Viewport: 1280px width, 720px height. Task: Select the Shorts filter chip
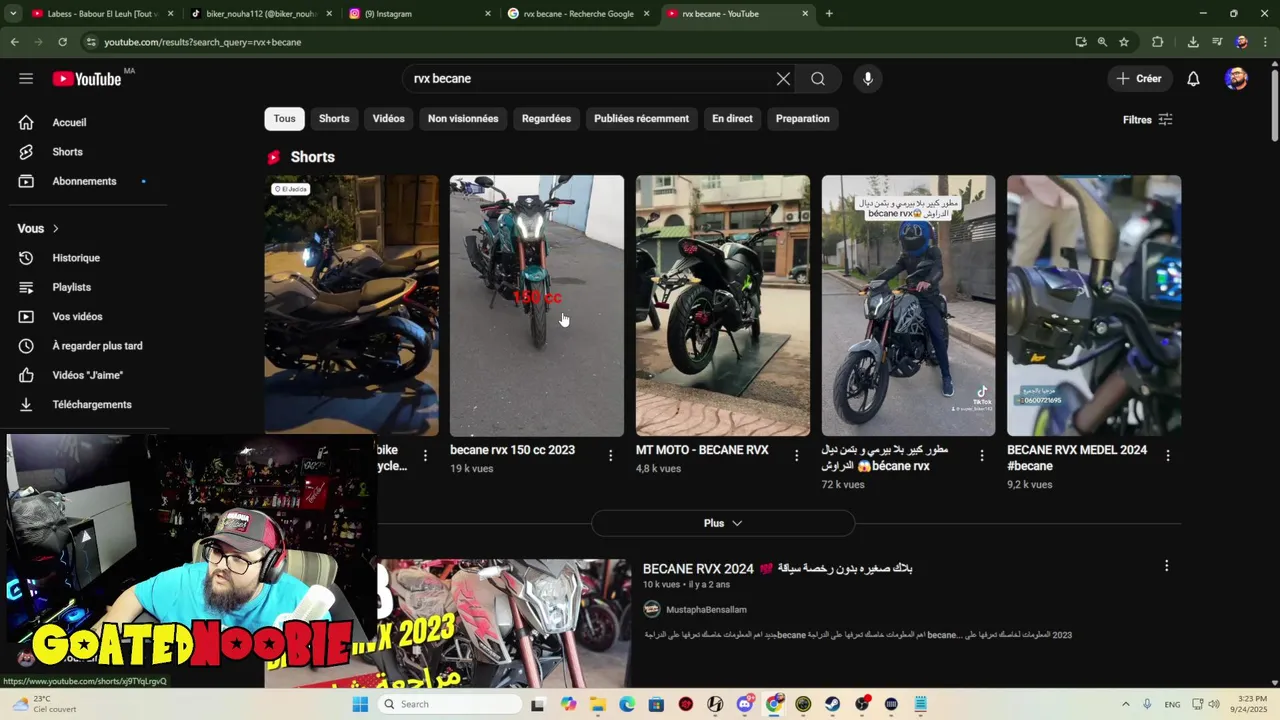click(x=334, y=119)
